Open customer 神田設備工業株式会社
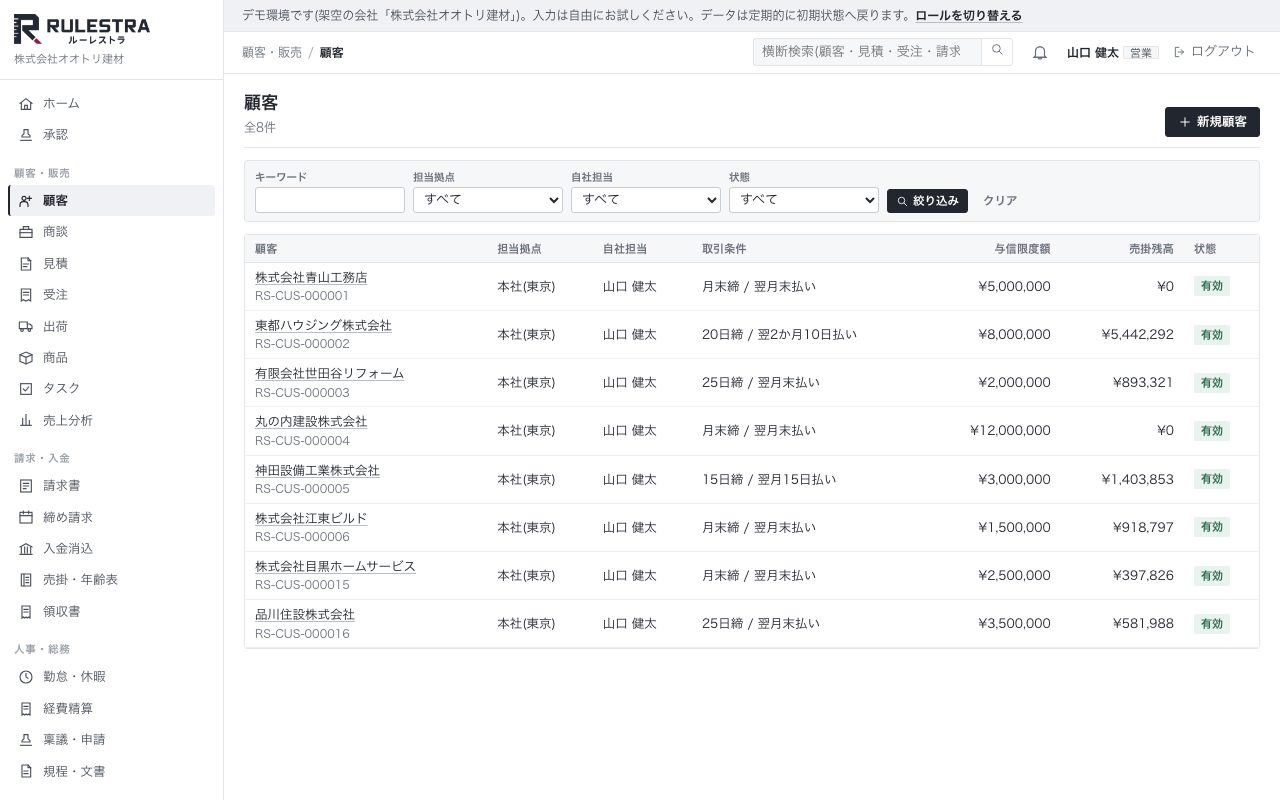The image size is (1280, 800). coord(317,471)
